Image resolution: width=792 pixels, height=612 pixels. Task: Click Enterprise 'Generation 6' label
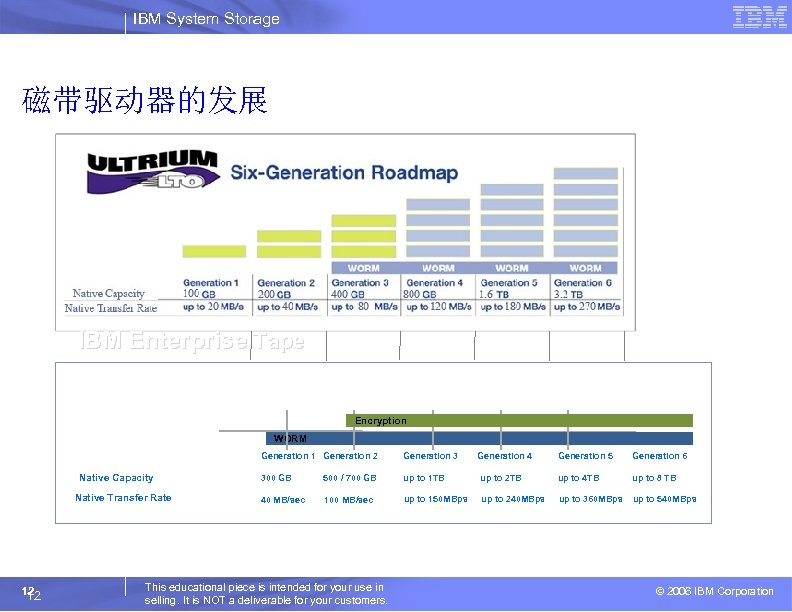[660, 456]
